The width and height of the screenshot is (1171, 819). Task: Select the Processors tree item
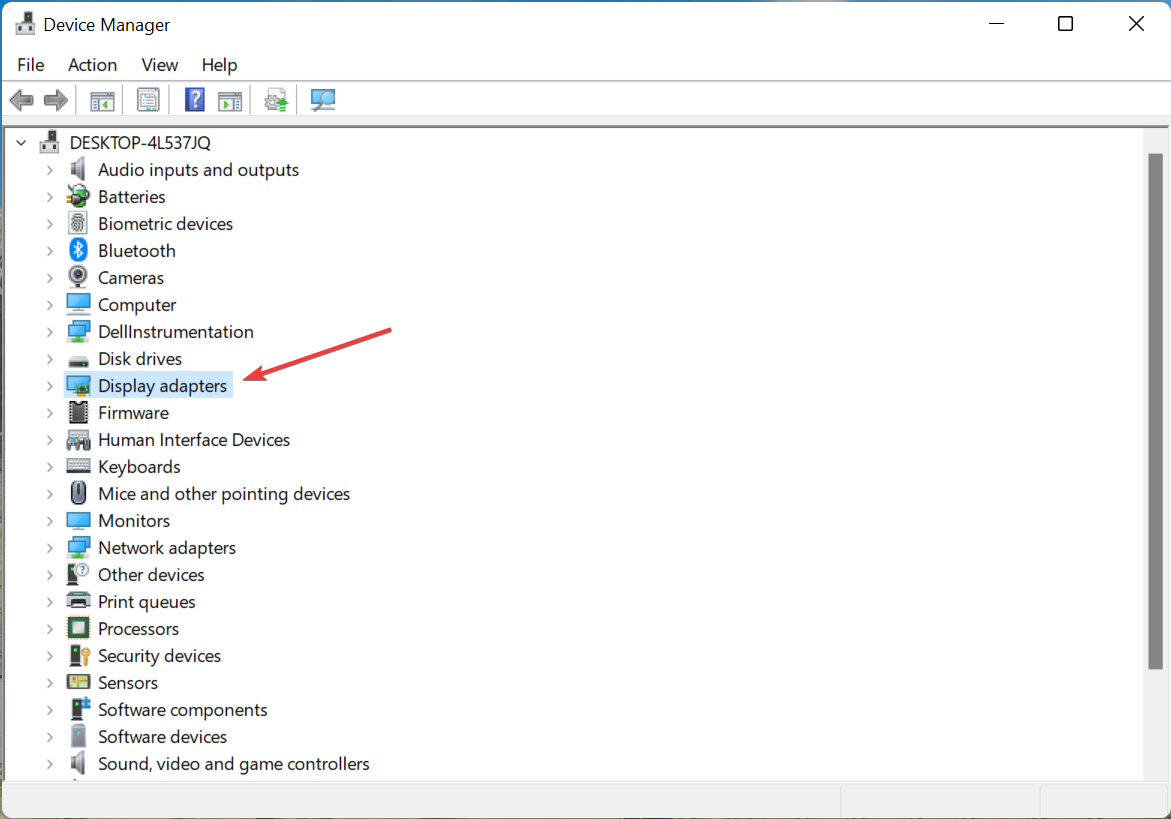click(138, 629)
